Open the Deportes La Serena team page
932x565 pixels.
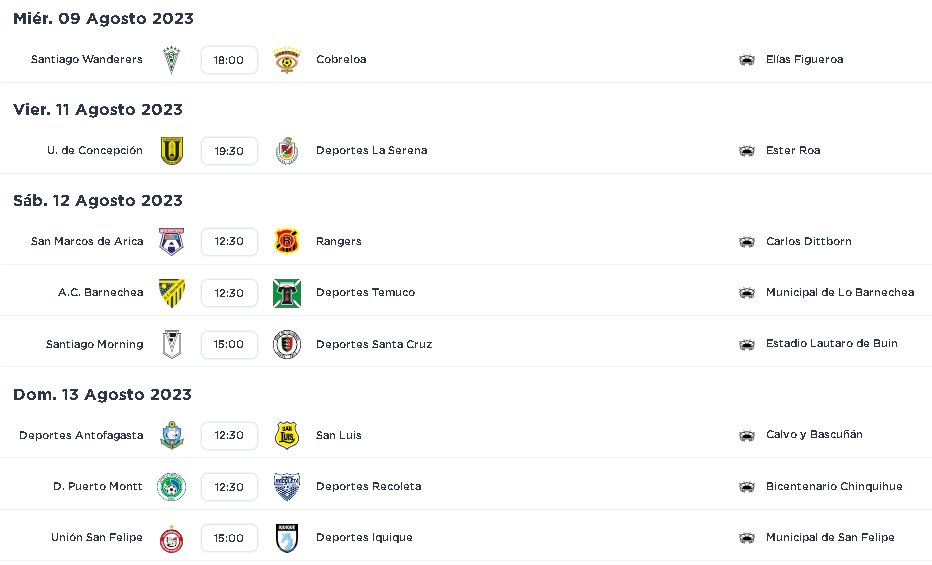coord(371,150)
